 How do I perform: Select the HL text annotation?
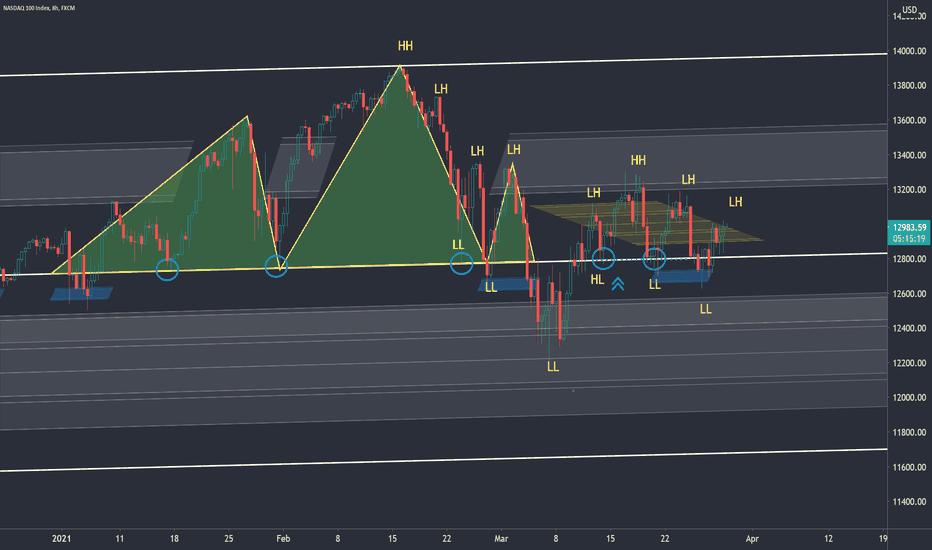pos(597,279)
